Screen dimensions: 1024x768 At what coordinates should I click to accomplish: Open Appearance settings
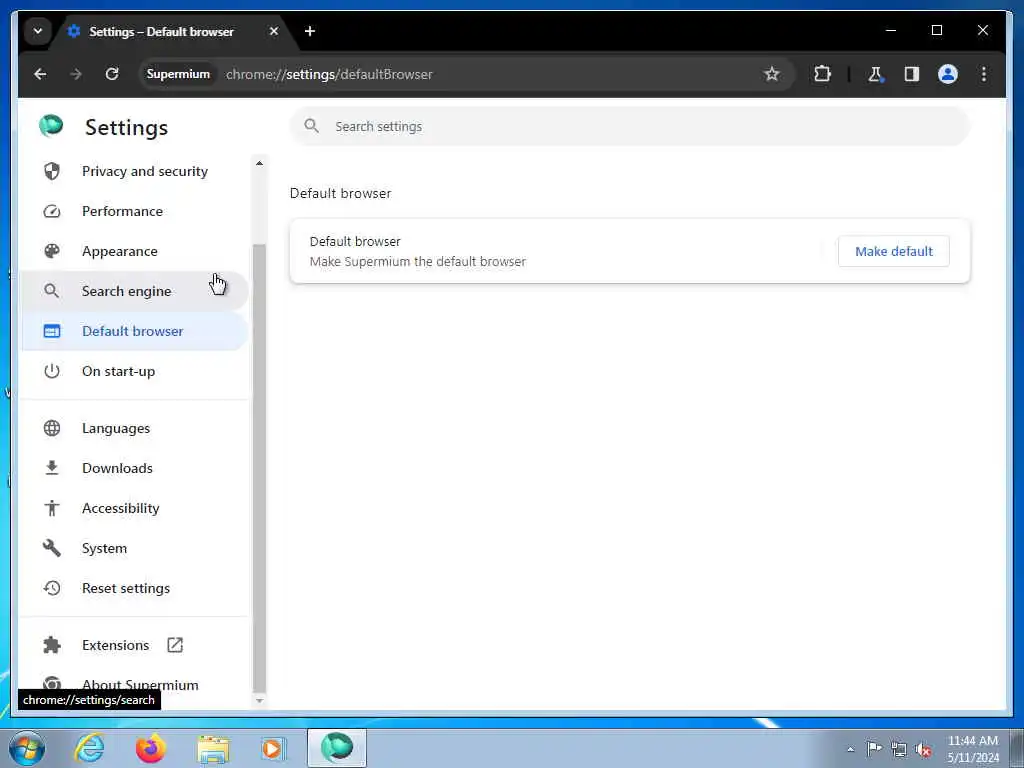[x=133, y=251]
